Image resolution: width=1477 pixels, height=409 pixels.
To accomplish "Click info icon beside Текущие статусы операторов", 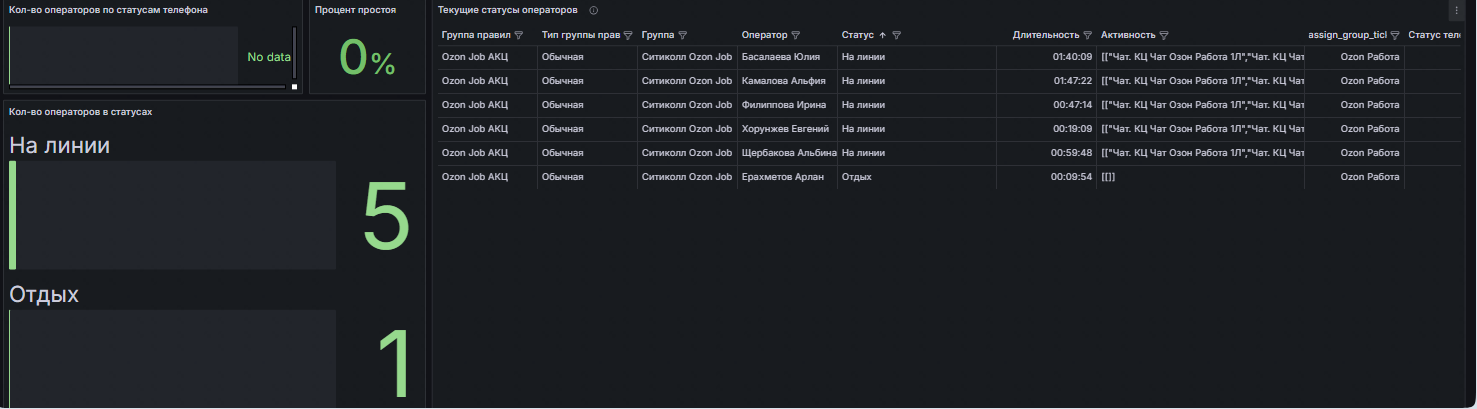I will 594,10.
